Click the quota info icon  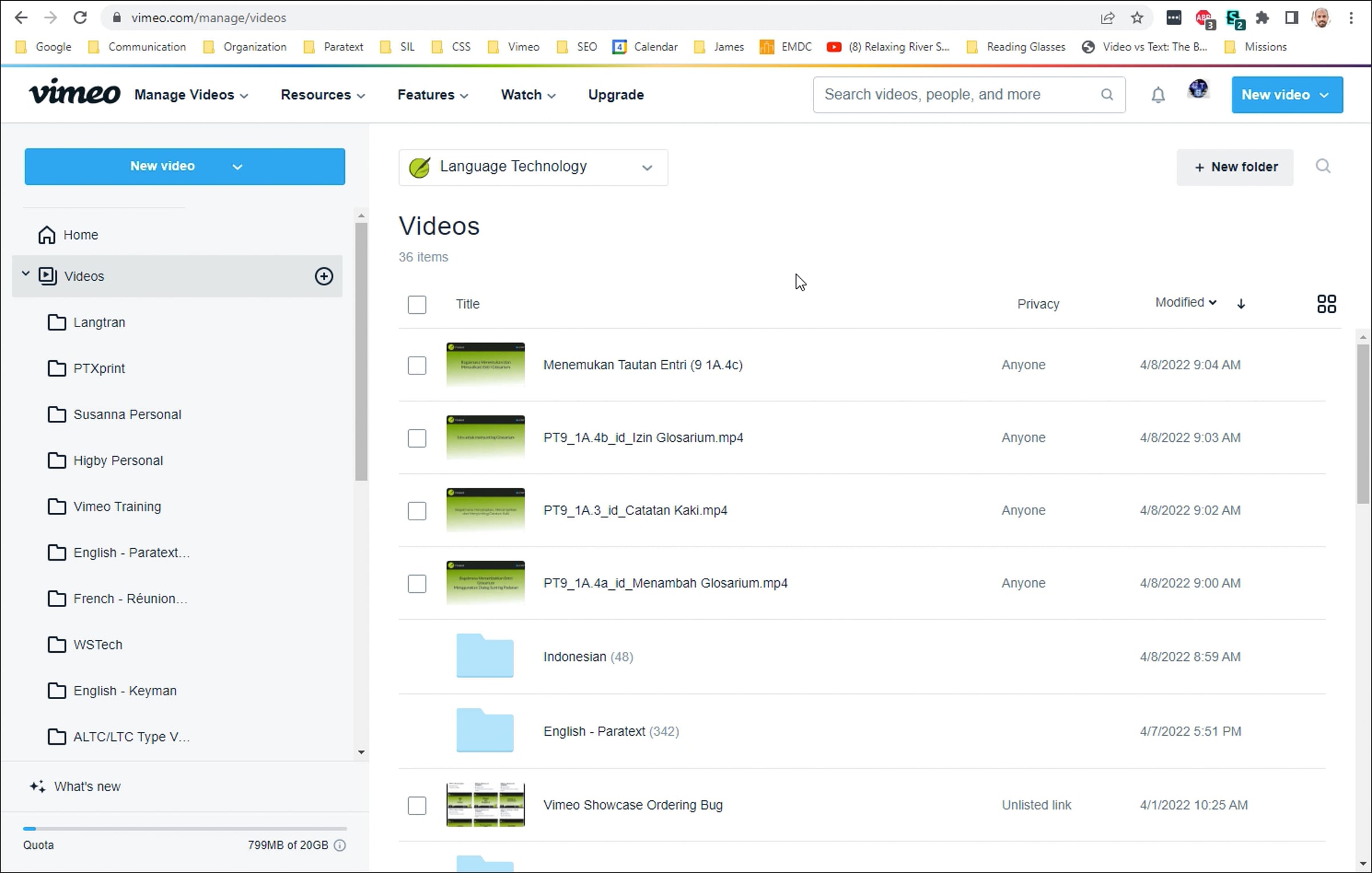click(340, 845)
